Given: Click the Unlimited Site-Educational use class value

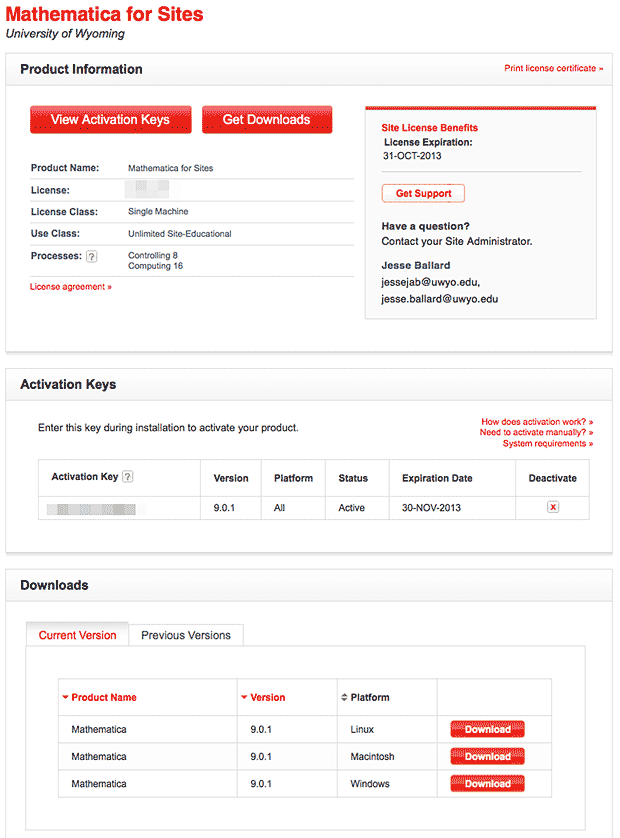Looking at the screenshot, I should (180, 234).
